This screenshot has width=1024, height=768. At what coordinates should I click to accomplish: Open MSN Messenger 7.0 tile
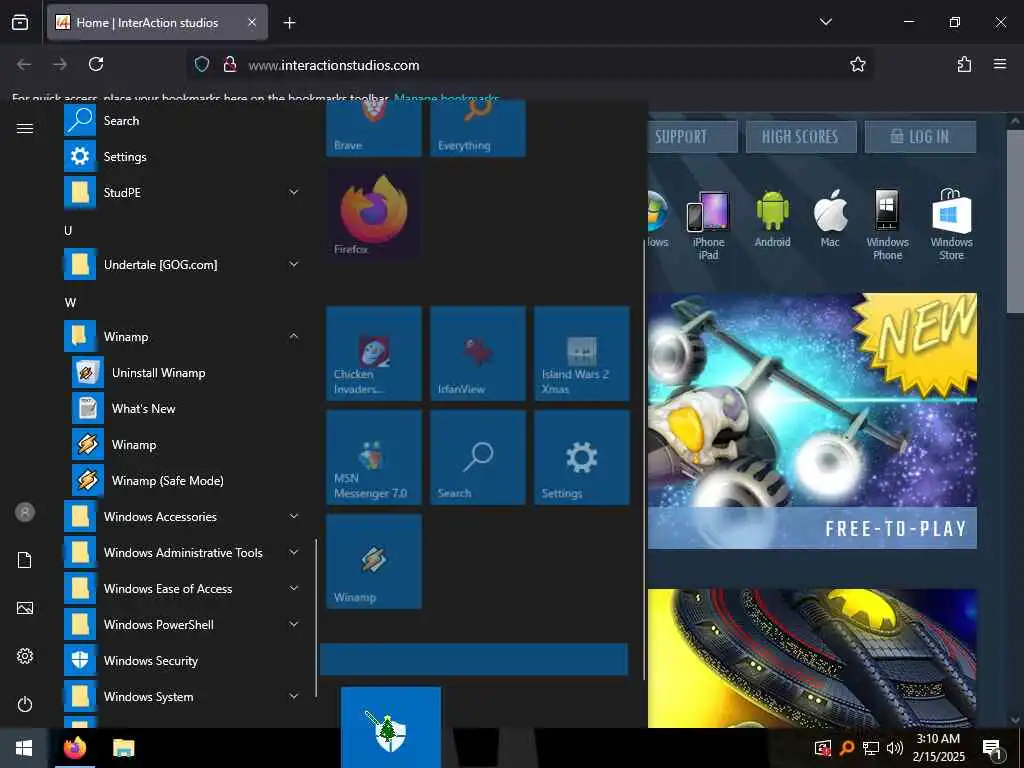pos(374,457)
